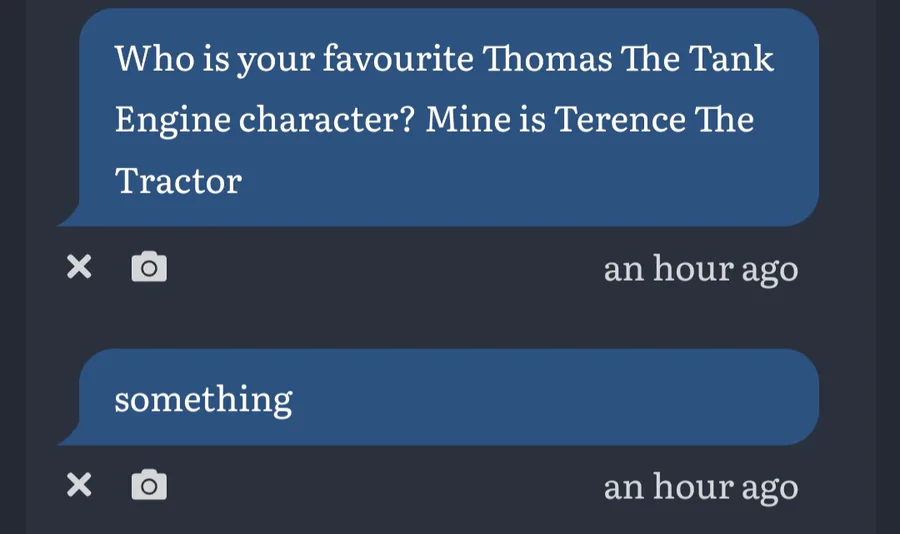Click the word 'Who' starting the first message

pos(154,59)
